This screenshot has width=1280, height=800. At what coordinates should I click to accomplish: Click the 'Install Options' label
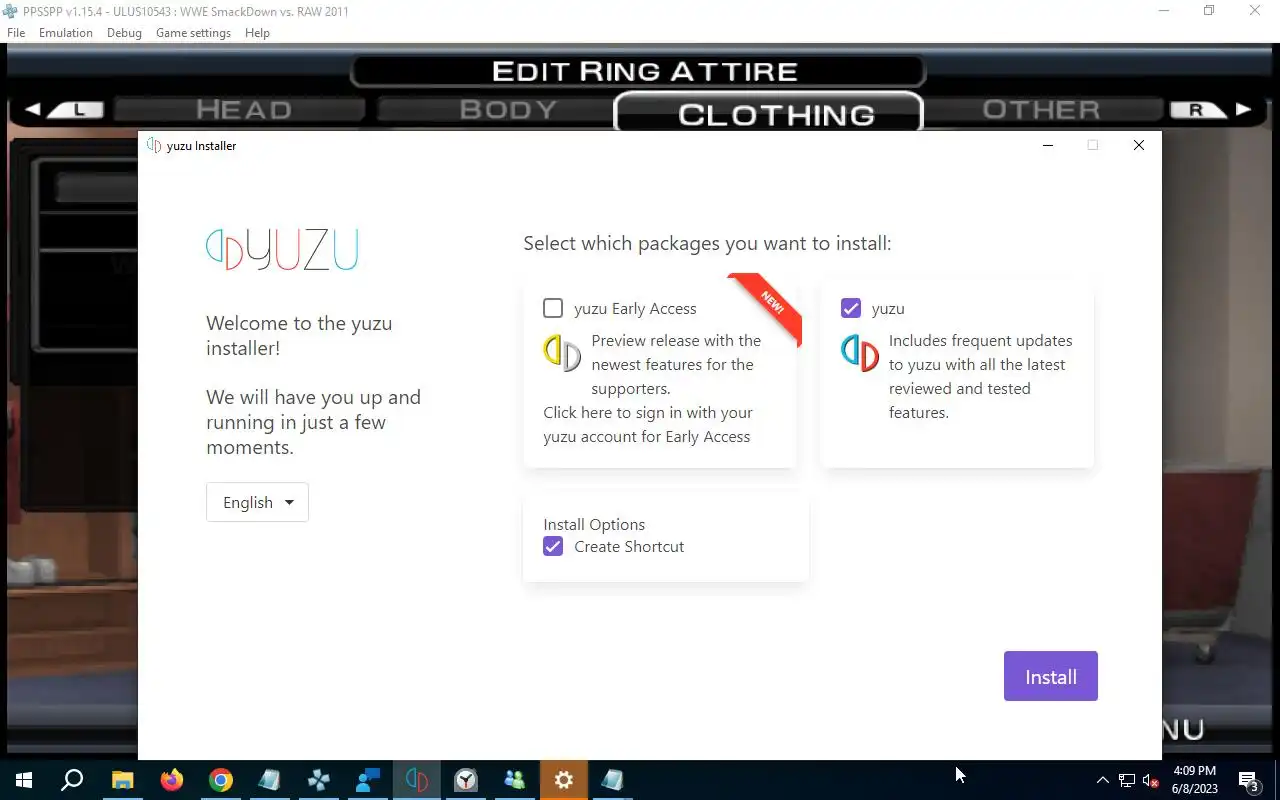(x=594, y=524)
